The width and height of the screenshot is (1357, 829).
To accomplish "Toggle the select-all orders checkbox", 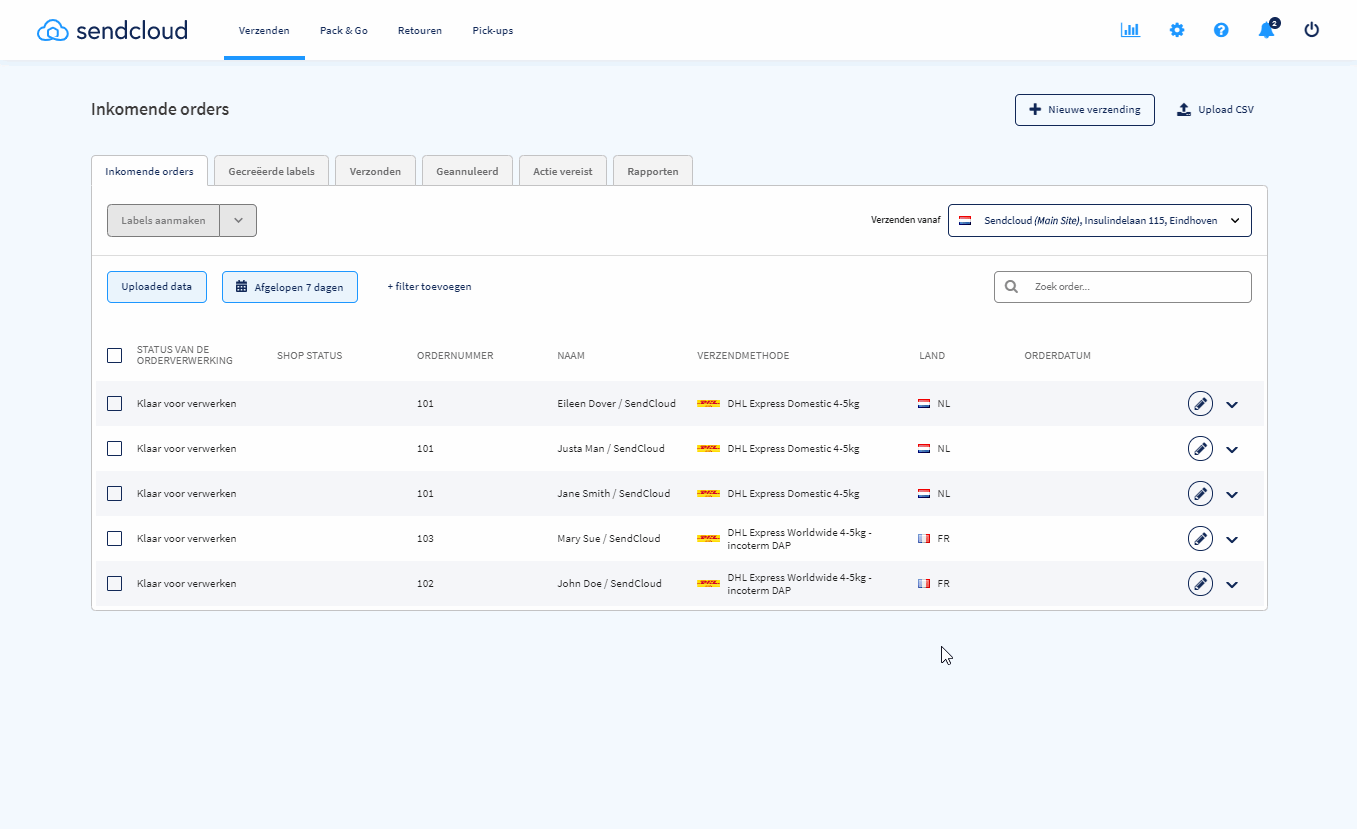I will click(115, 355).
